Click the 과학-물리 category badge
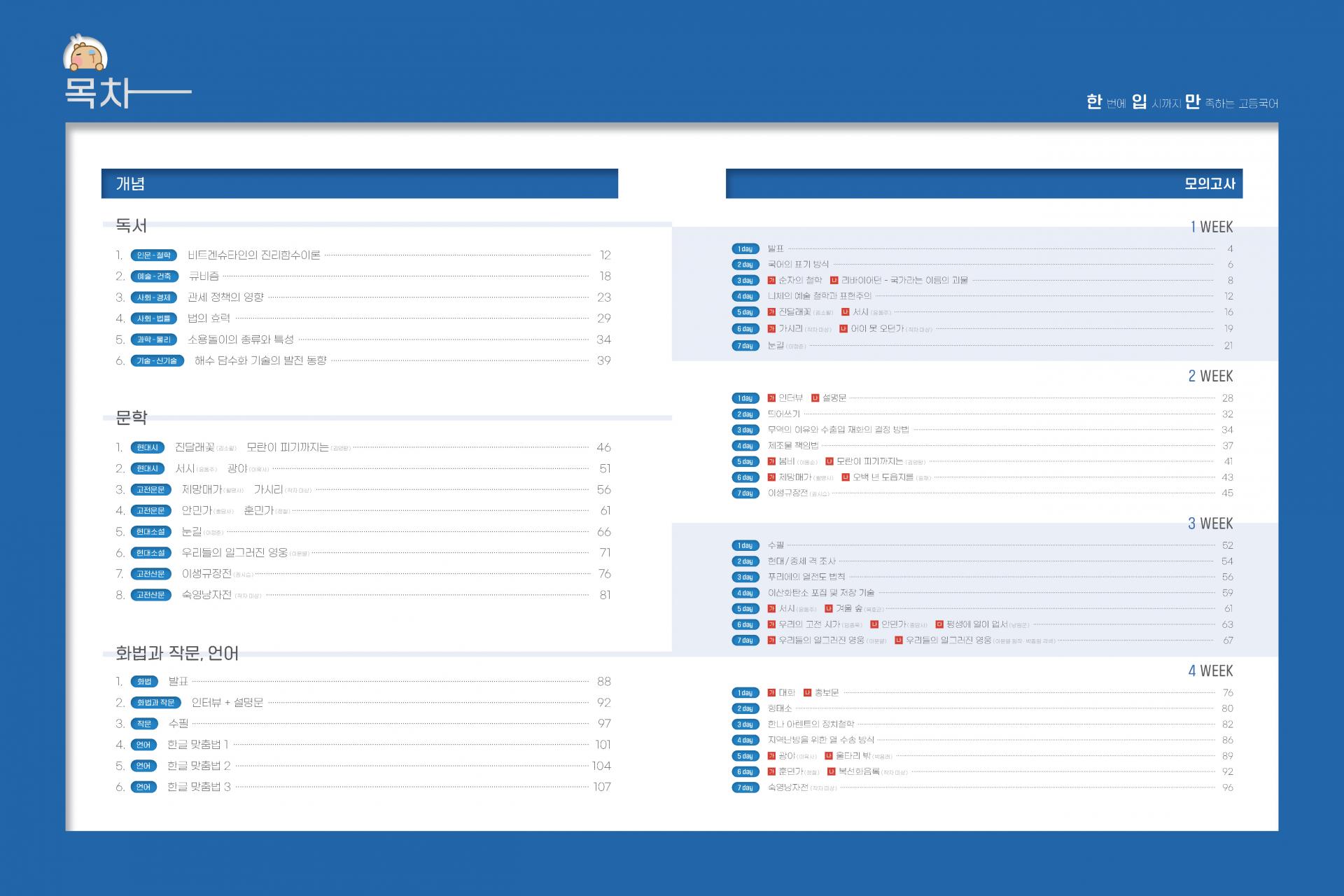The image size is (1344, 896). coord(154,339)
